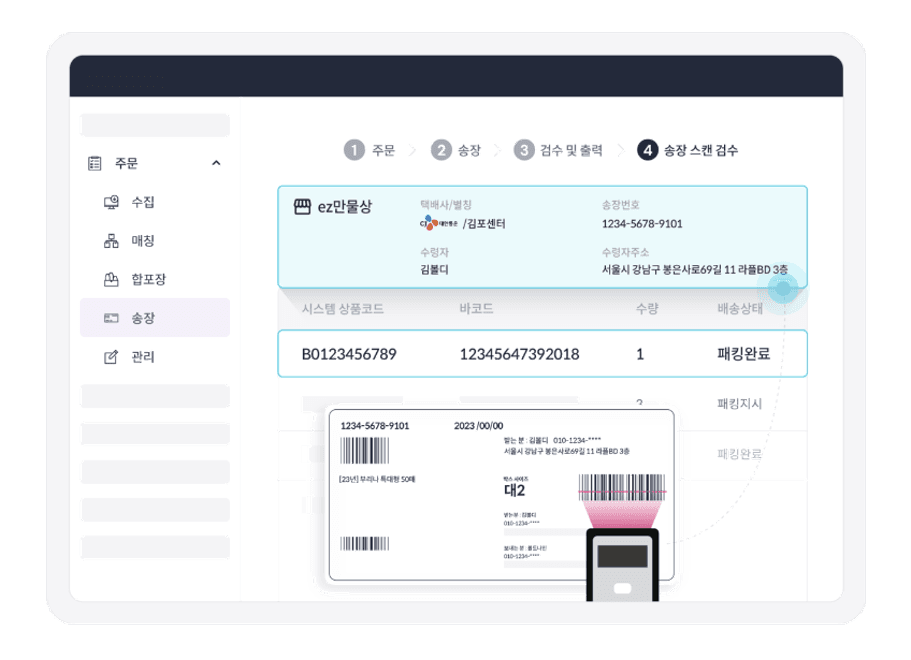Go to step 2 송장

coord(456,150)
